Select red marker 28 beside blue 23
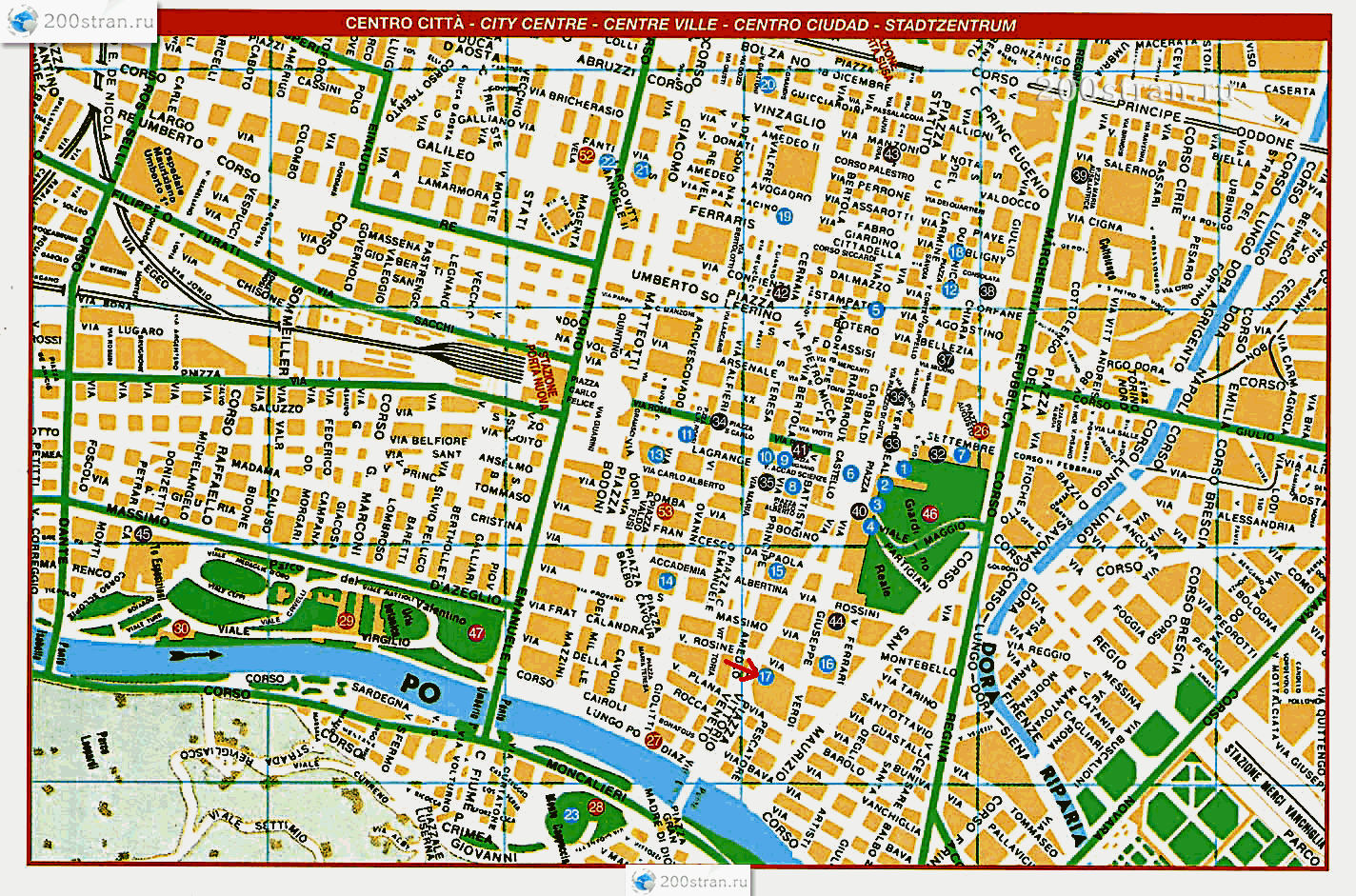This screenshot has width=1356, height=896. pyautogui.click(x=596, y=807)
